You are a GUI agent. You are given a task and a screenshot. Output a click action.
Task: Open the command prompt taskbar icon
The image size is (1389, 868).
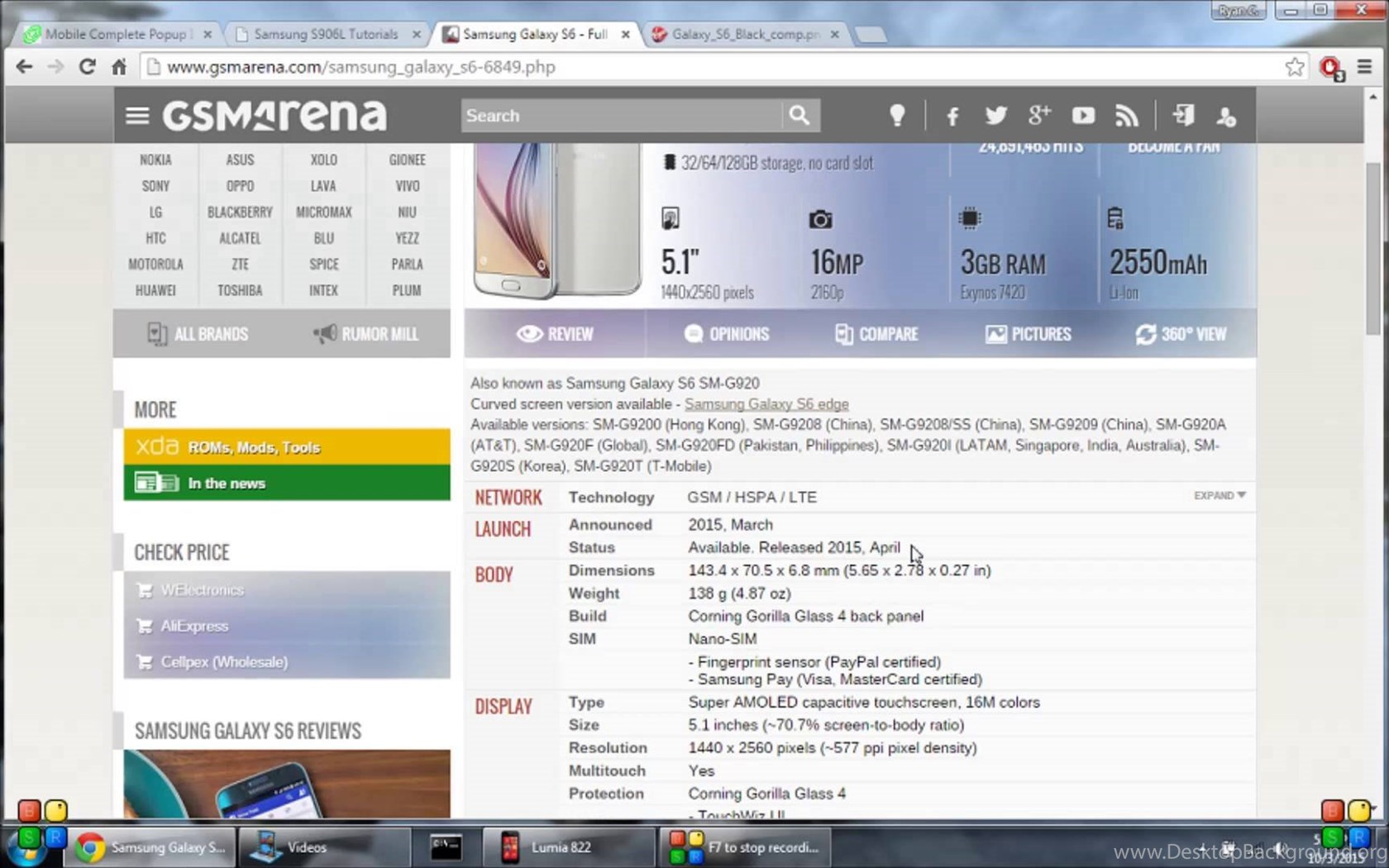446,847
